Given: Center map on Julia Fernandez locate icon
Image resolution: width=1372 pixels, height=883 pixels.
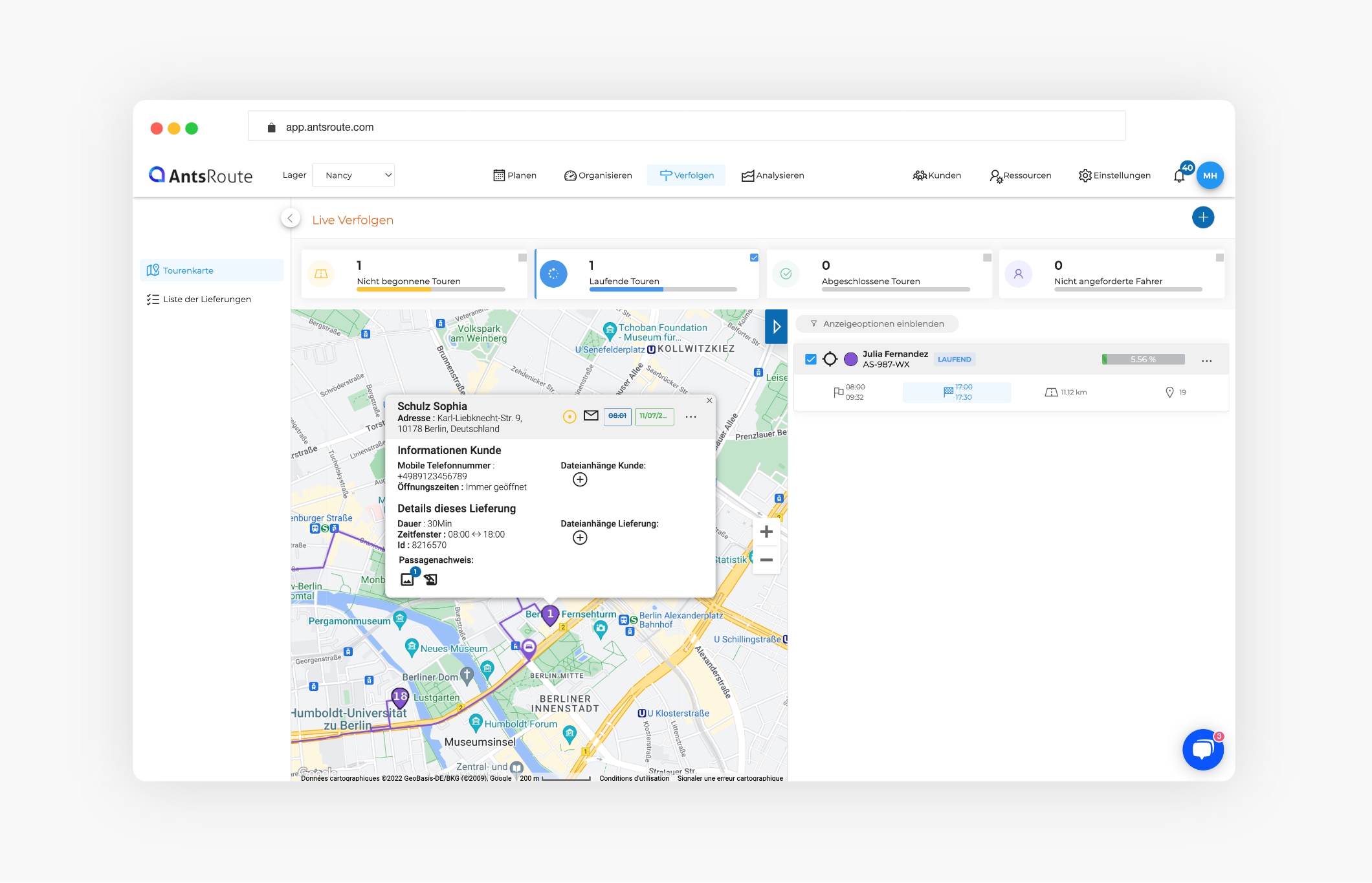Looking at the screenshot, I should (830, 359).
